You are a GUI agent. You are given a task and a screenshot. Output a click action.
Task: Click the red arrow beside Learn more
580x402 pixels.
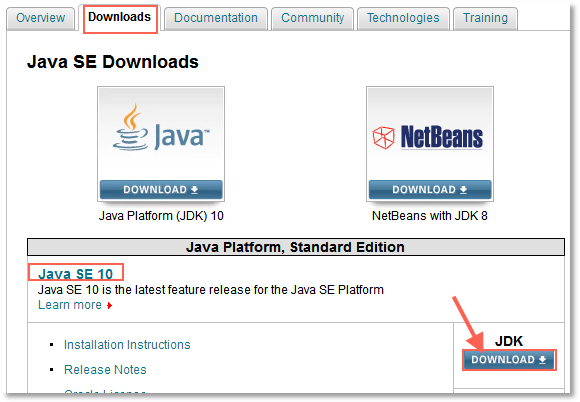pyautogui.click(x=109, y=305)
